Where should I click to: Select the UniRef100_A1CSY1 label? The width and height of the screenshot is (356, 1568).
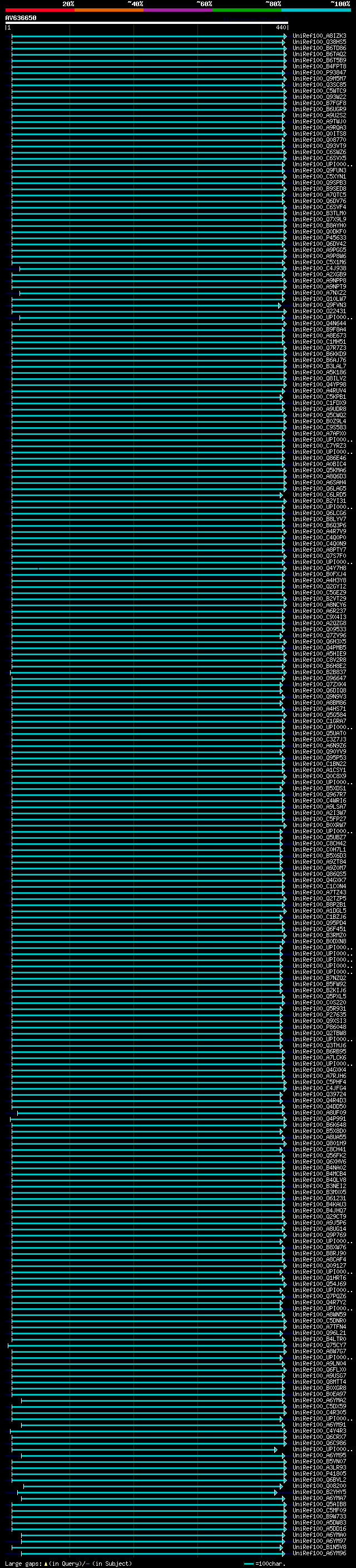pyautogui.click(x=319, y=770)
